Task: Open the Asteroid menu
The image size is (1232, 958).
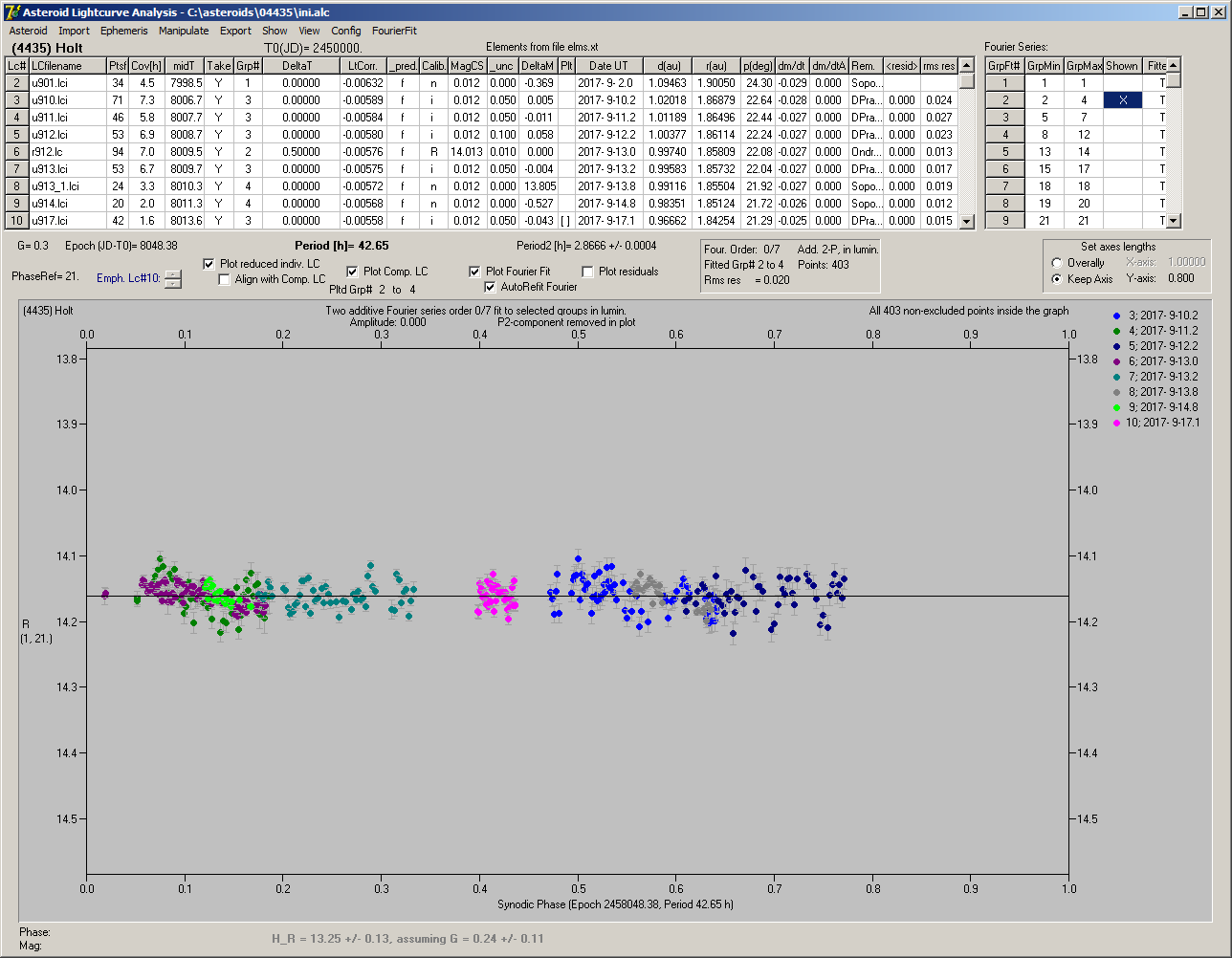Action: (x=29, y=31)
